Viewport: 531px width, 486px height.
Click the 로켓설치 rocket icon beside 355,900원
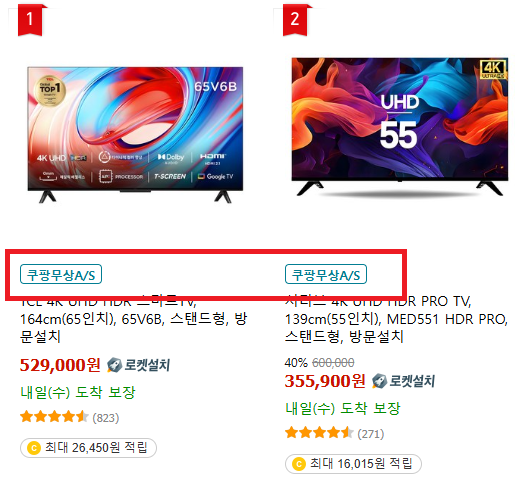pyautogui.click(x=379, y=381)
